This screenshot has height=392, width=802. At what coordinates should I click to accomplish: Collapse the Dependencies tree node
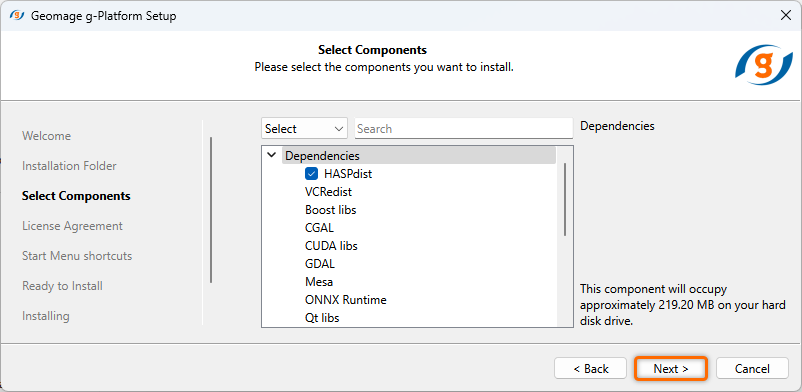(272, 155)
